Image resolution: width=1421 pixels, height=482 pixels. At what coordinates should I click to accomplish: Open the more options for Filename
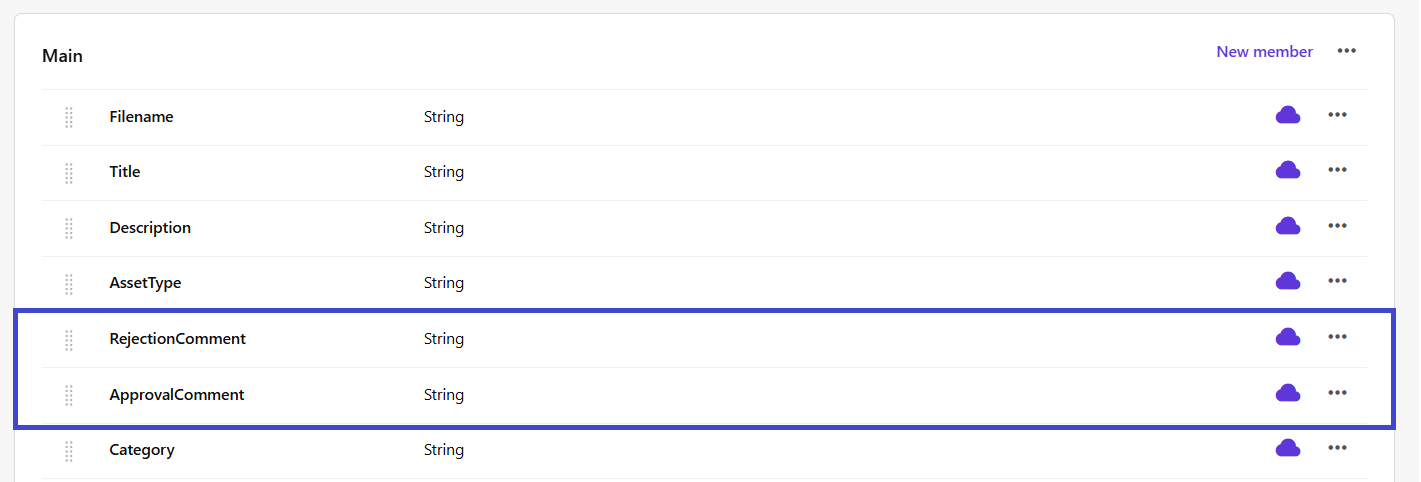point(1337,116)
